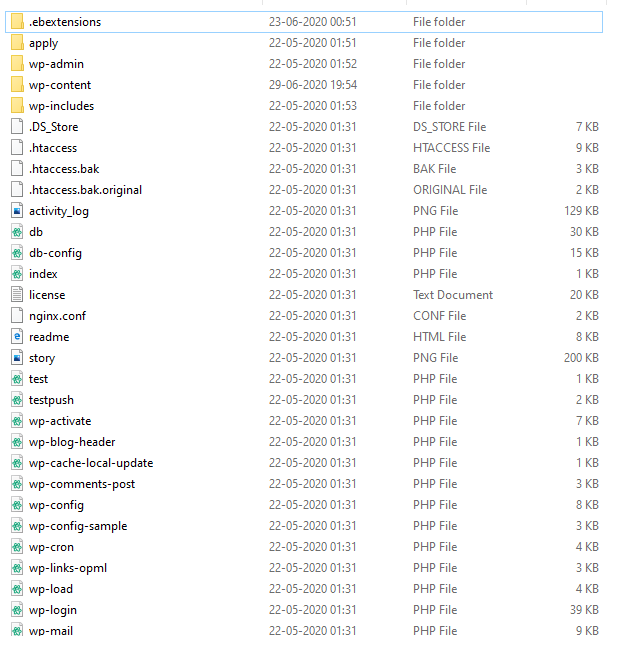The image size is (620, 655).
Task: Click the activity_log file name
Action: pyautogui.click(x=58, y=211)
